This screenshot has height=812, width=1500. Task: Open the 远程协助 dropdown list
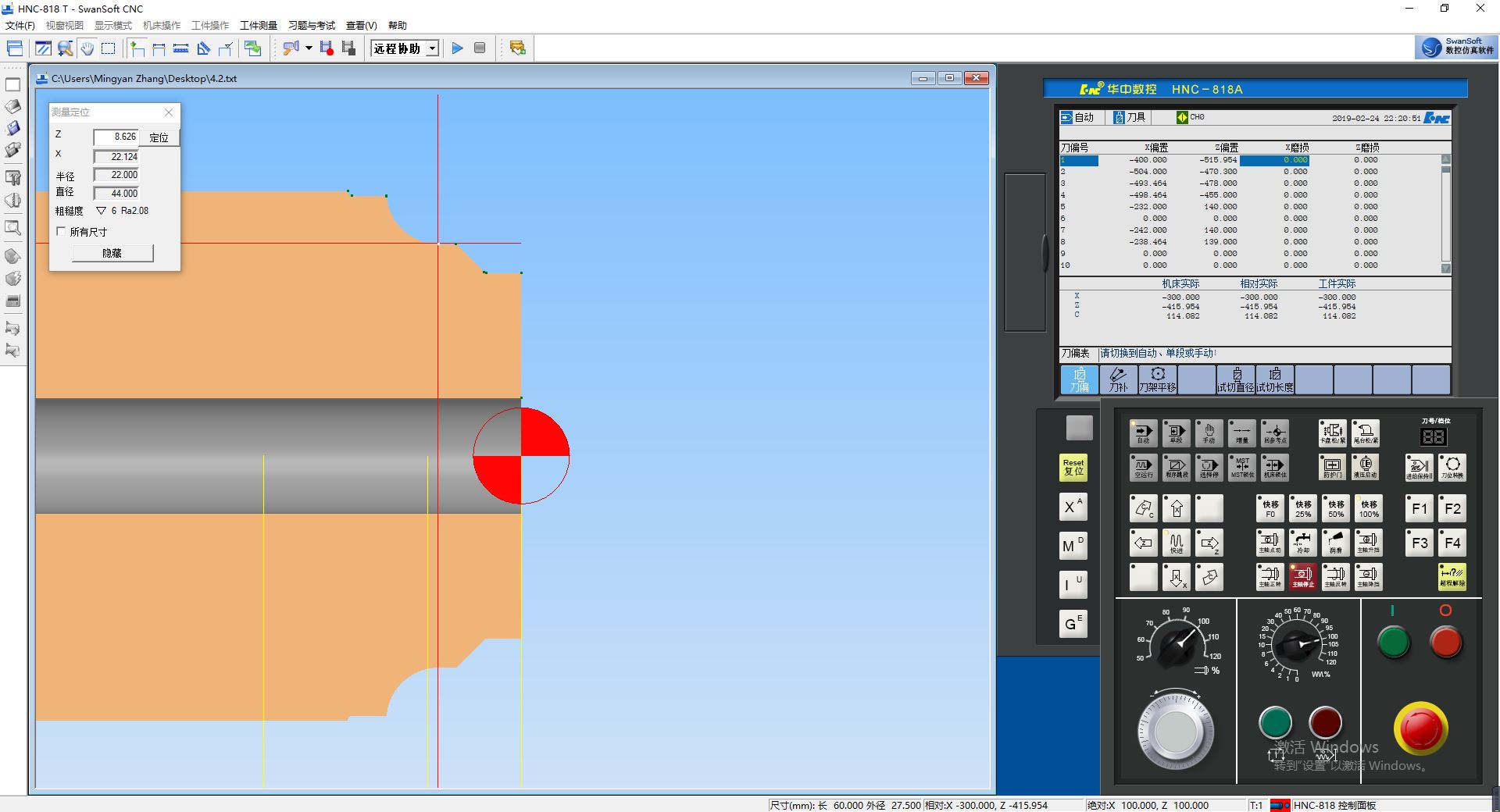[432, 48]
